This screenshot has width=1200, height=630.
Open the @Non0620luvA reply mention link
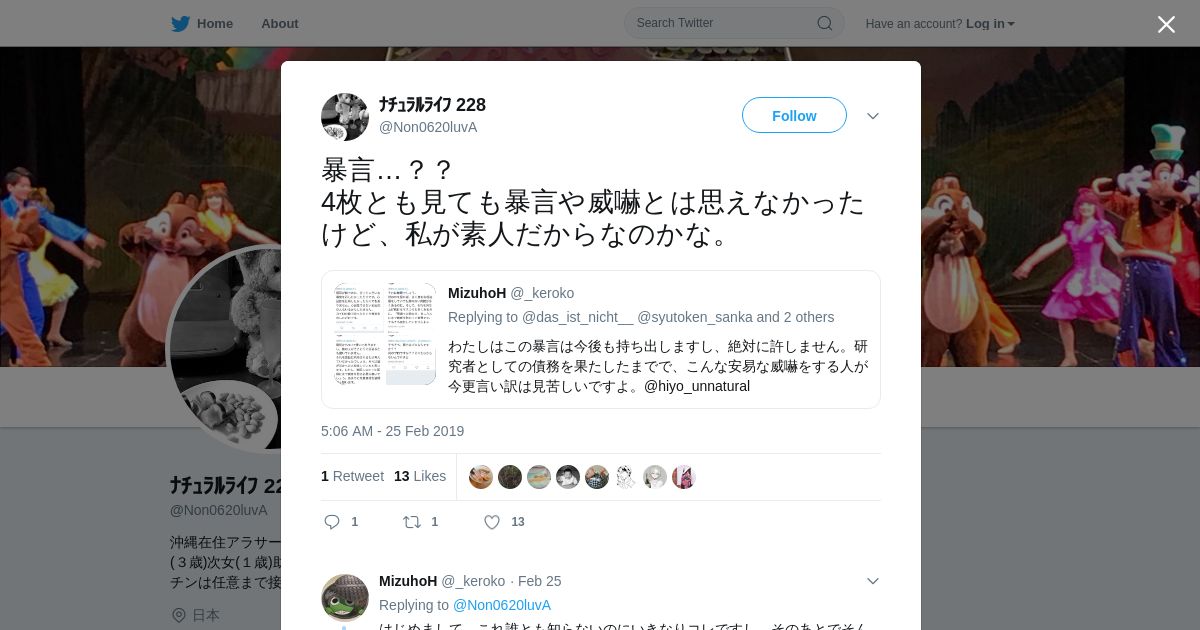click(x=502, y=605)
